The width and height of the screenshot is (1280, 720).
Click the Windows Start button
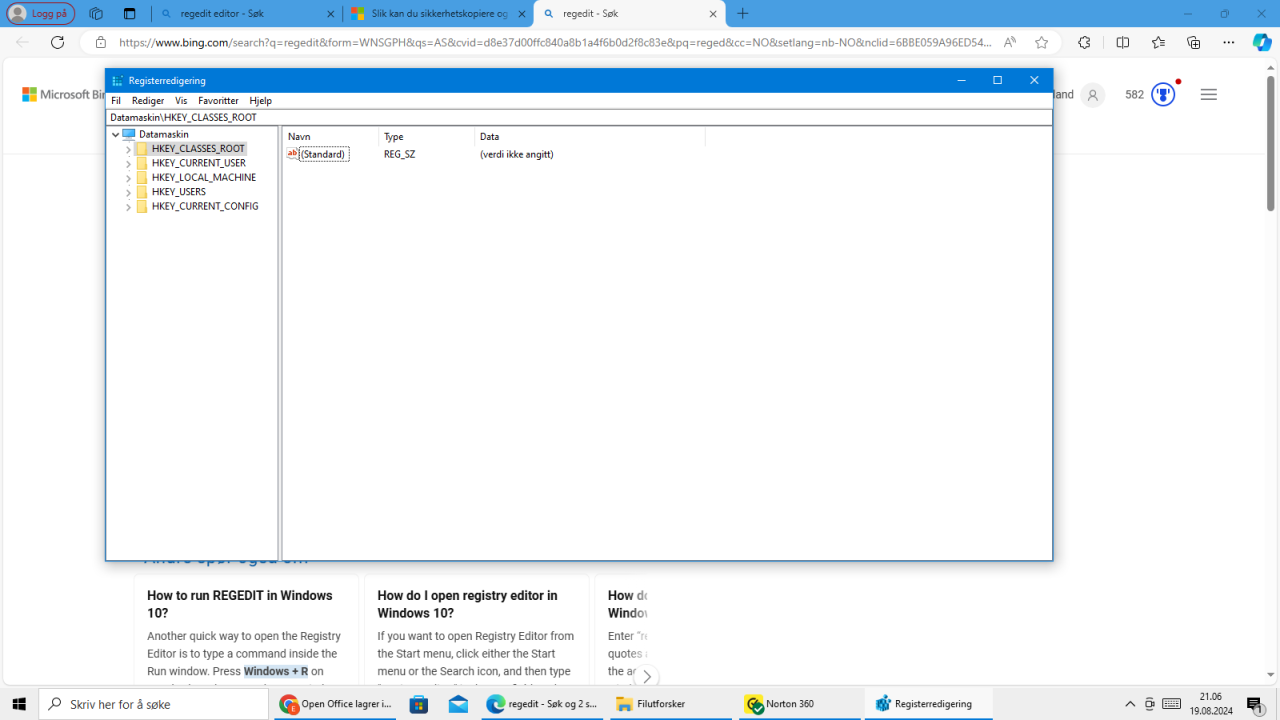[x=19, y=704]
